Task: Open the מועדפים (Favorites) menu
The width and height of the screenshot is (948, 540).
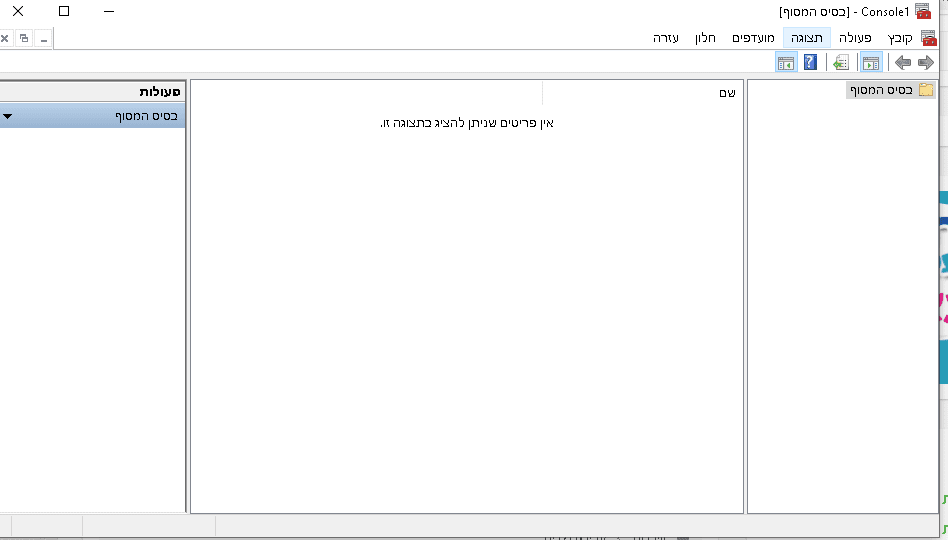Action: (753, 38)
